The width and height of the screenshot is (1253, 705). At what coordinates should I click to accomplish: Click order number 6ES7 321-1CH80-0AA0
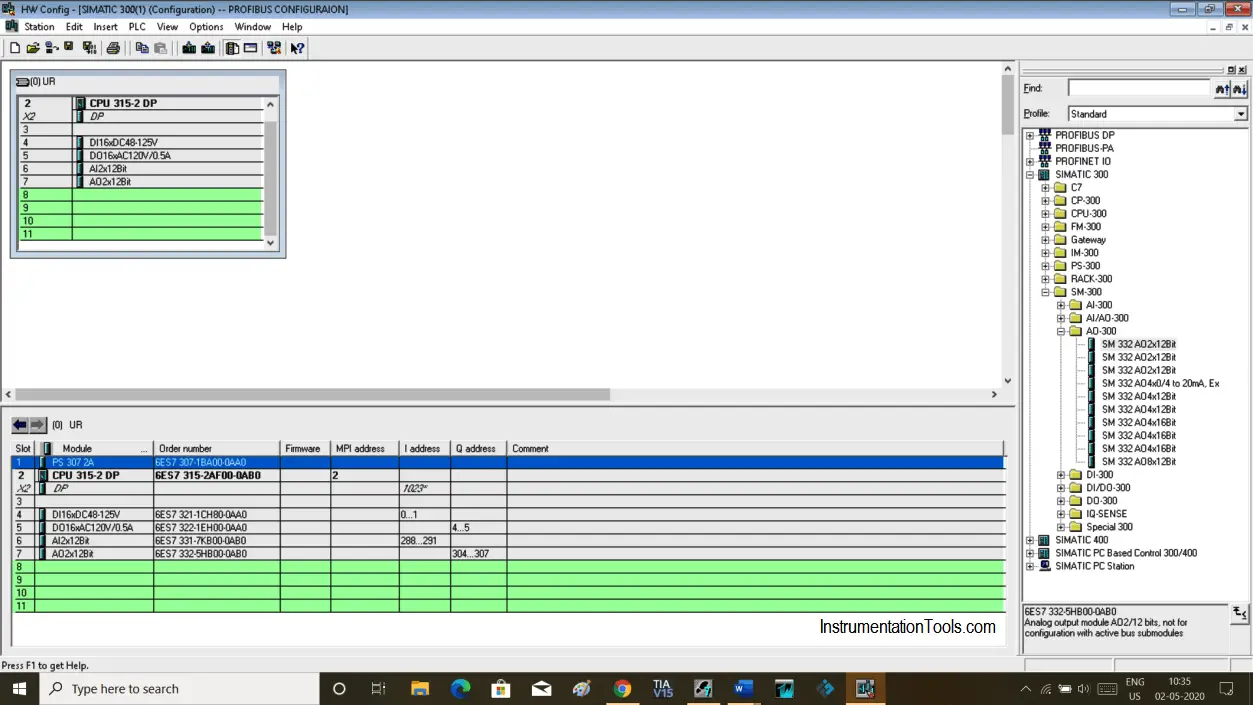[201, 514]
